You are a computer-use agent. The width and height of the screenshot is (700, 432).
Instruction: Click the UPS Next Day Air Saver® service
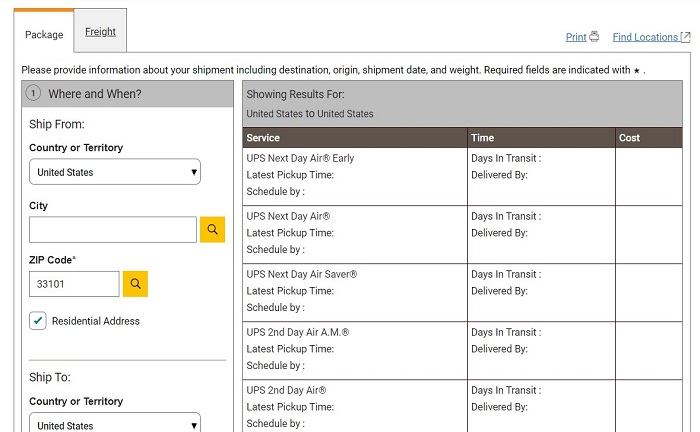point(302,274)
